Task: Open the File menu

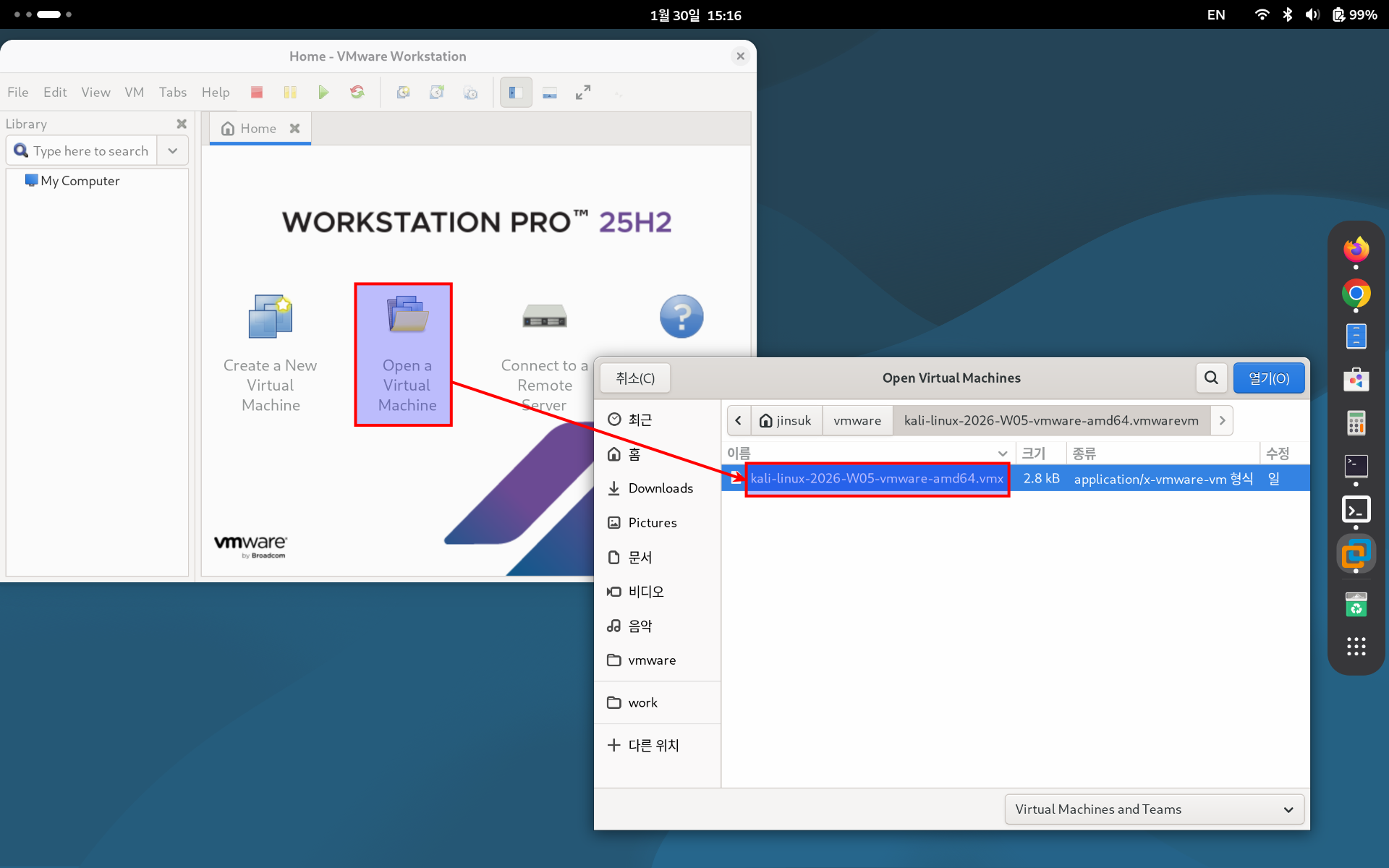Action: pyautogui.click(x=18, y=92)
